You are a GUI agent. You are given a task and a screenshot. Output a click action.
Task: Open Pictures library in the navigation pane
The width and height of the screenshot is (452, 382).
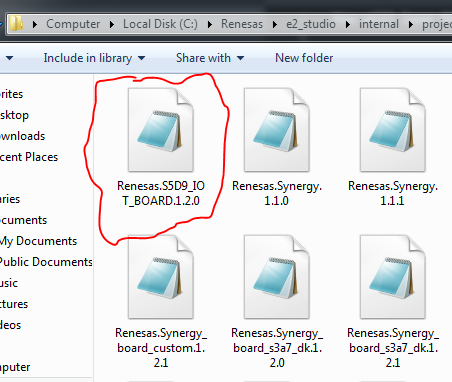point(14,304)
